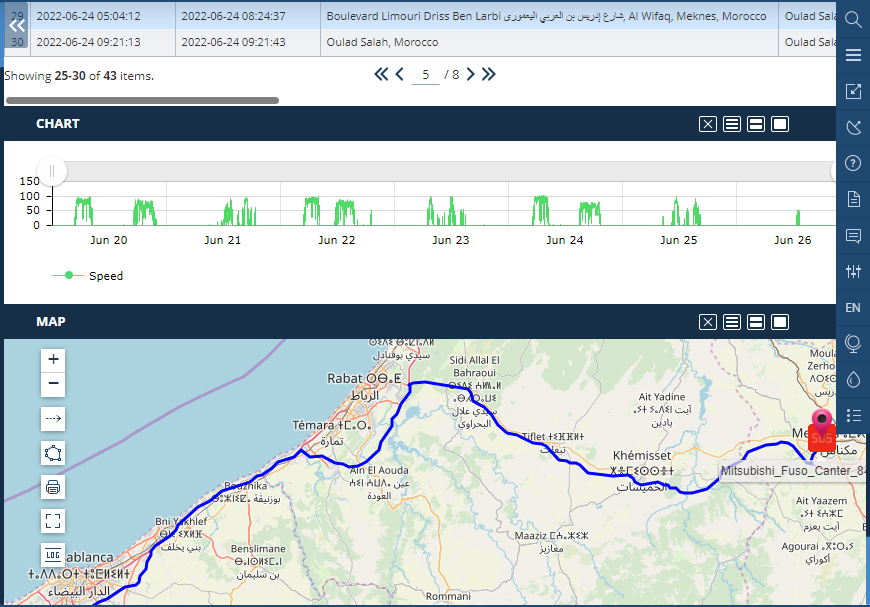Print the map with the printer icon

tap(54, 487)
